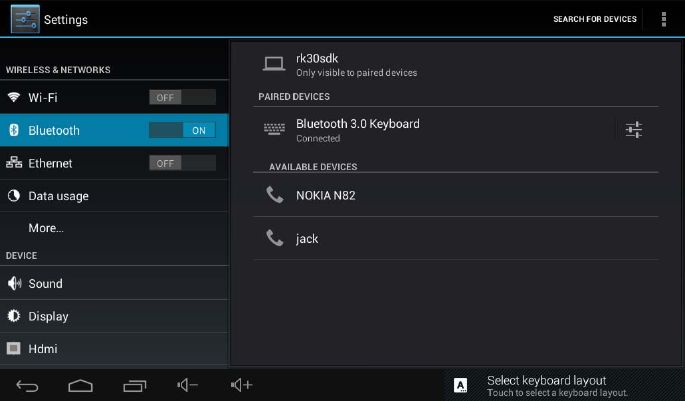Select Bluetooth 3.0 Keyboard device

point(432,130)
